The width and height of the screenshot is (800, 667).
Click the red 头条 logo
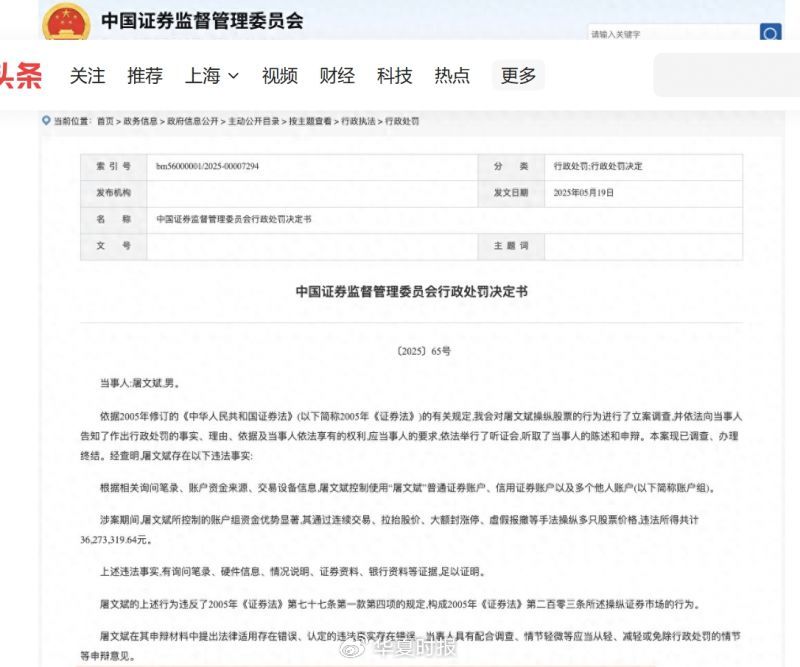tap(20, 76)
